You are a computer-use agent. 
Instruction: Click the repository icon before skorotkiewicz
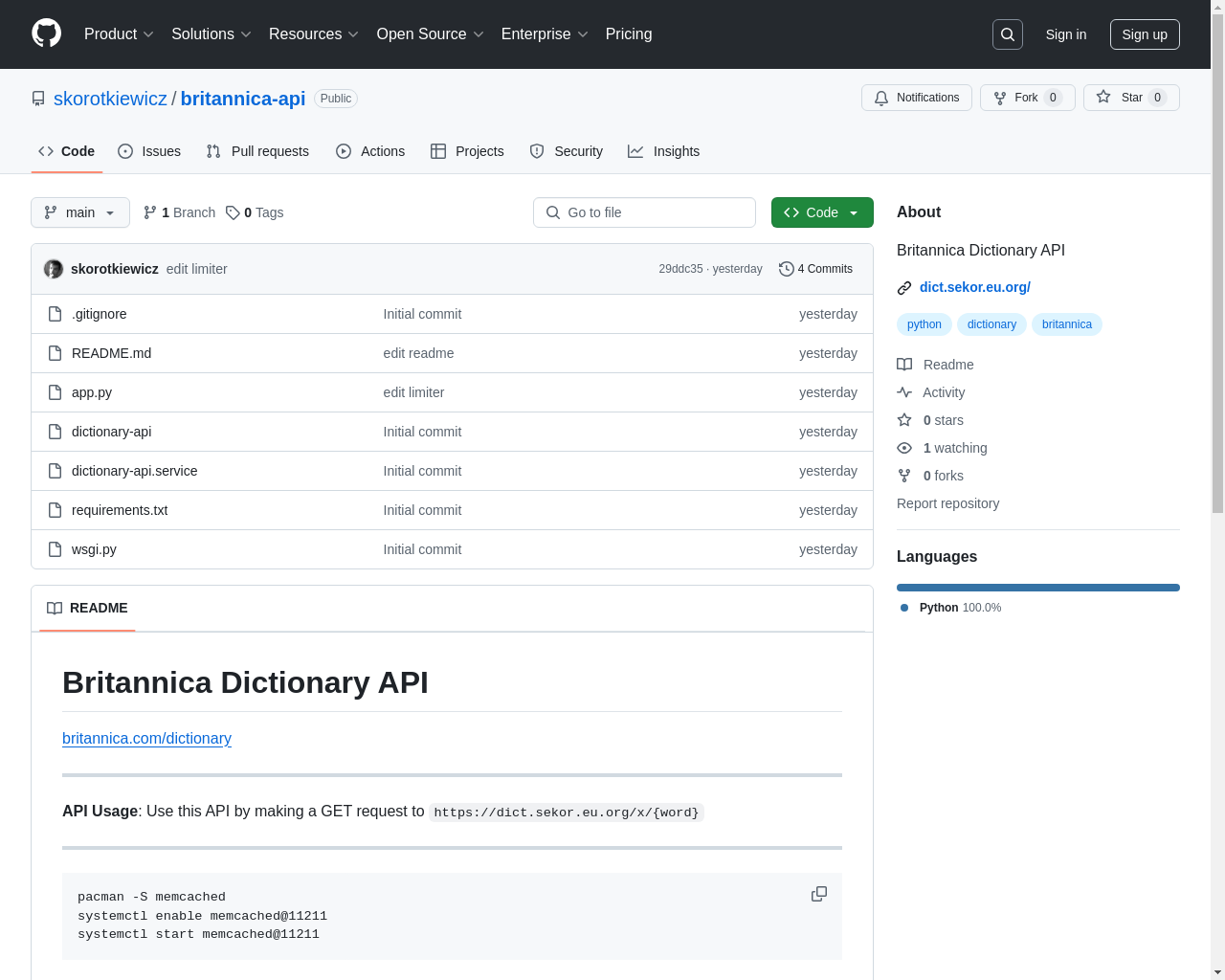[x=38, y=99]
